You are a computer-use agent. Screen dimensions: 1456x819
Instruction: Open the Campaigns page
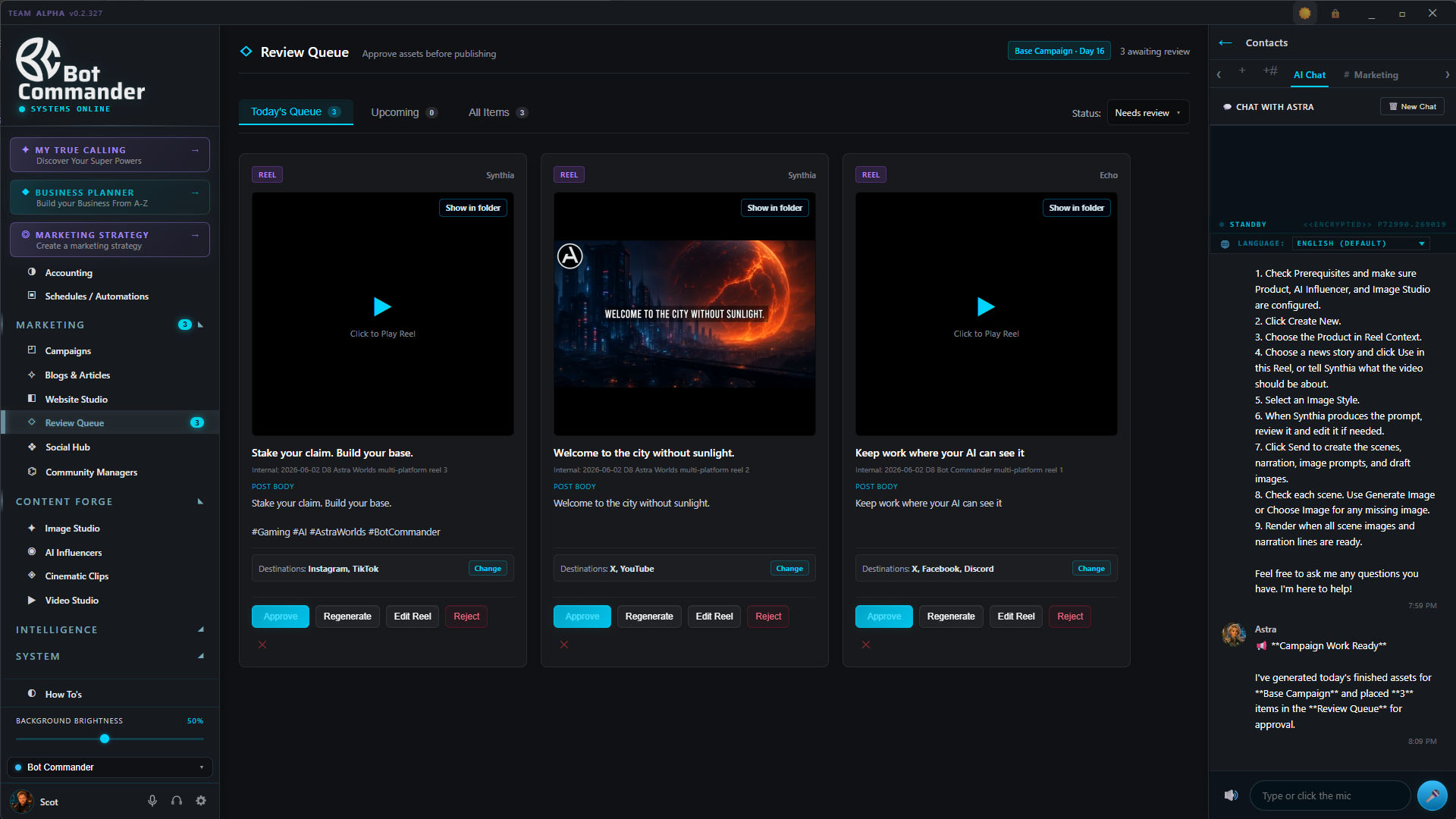[67, 350]
